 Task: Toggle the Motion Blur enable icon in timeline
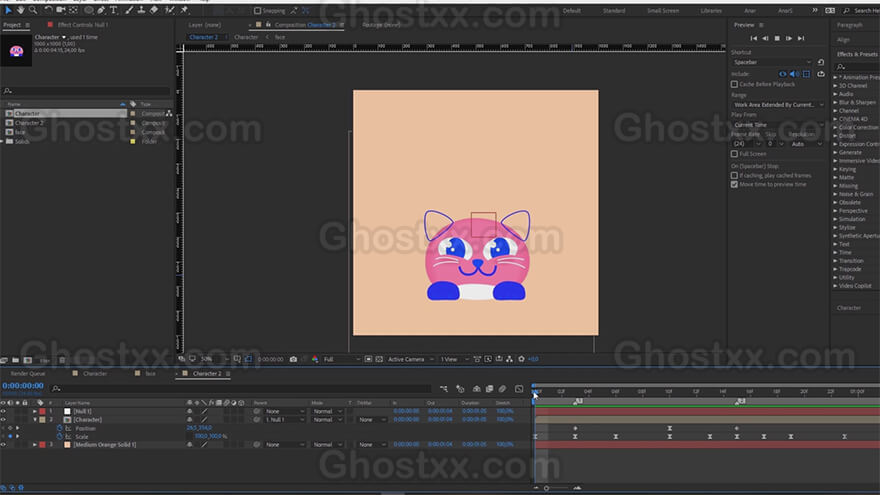pos(502,388)
